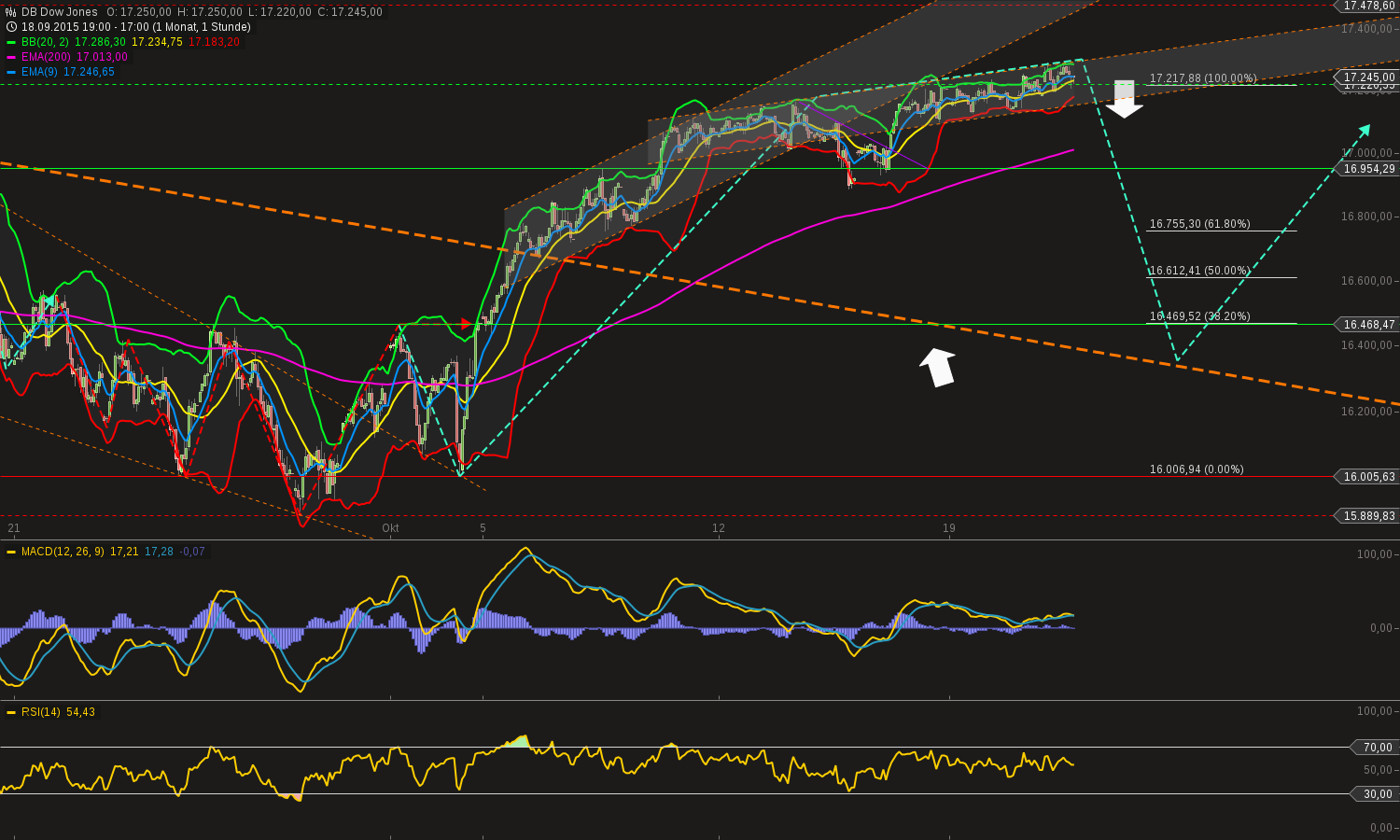The height and width of the screenshot is (840, 1400).
Task: Click the MACD signal value 17,28
Action: pos(159,552)
